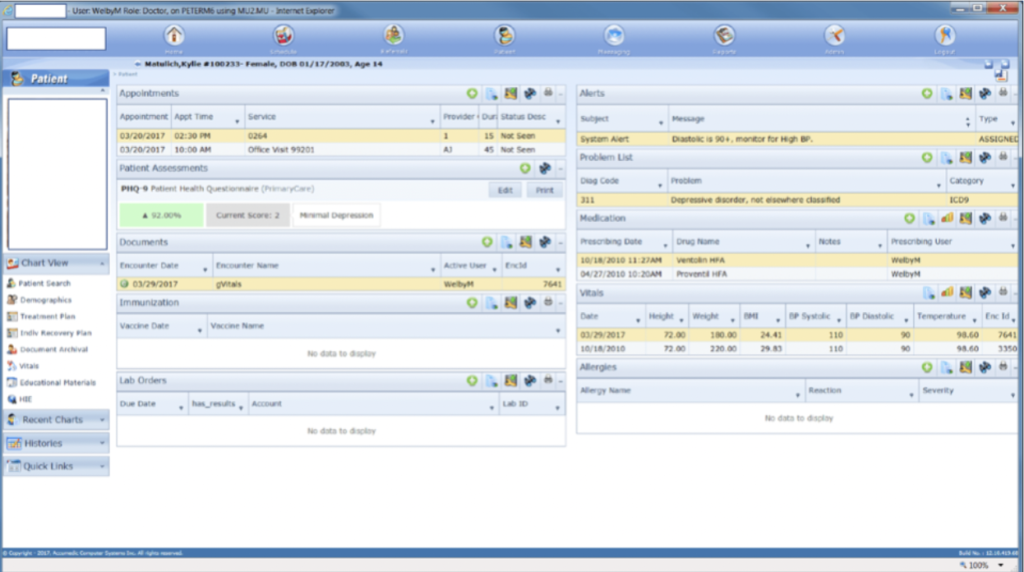1024x572 pixels.
Task: Expand the Quick Links section
Action: click(x=103, y=466)
